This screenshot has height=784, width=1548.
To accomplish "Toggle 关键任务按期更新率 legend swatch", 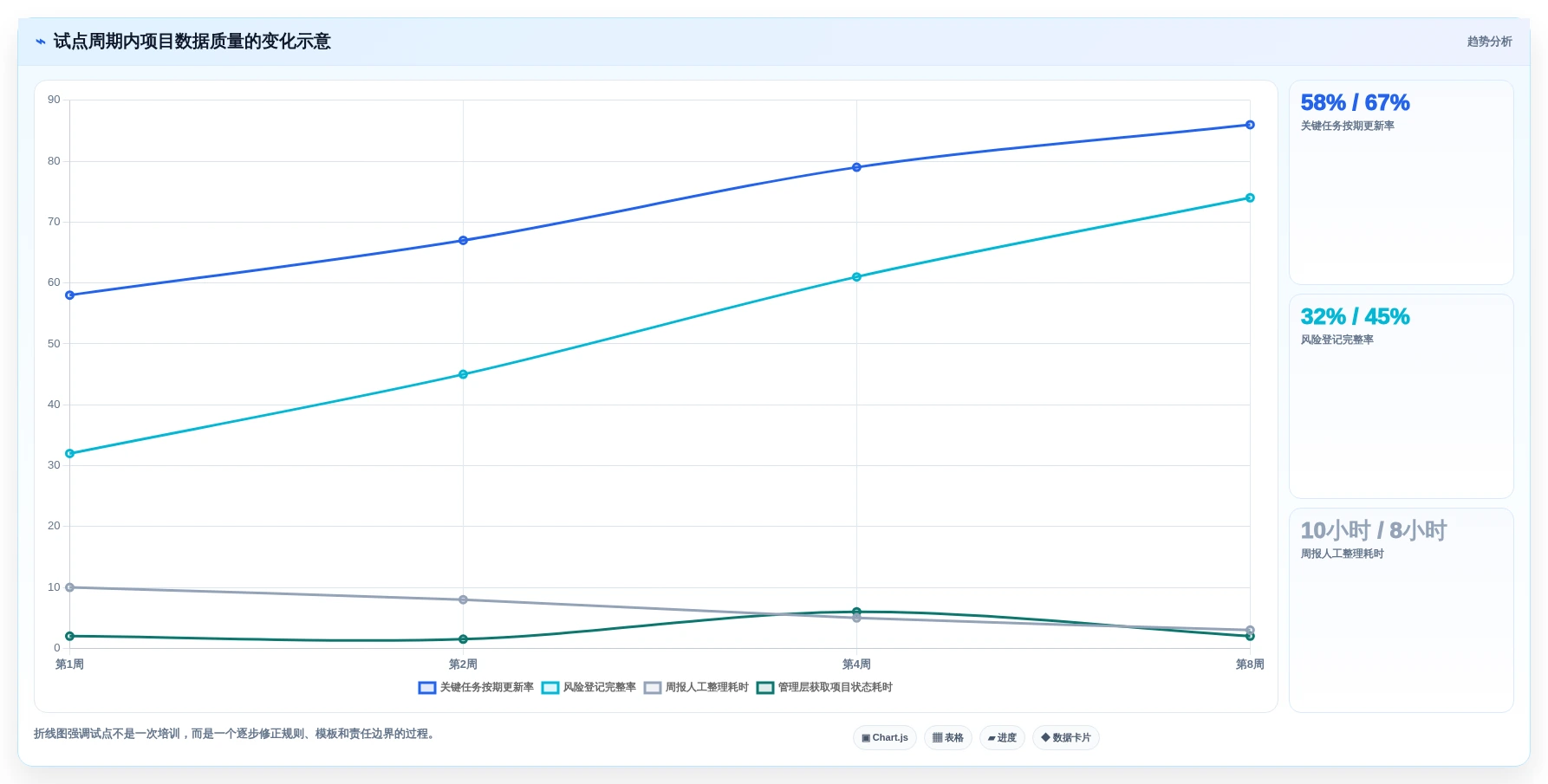I will coord(427,688).
